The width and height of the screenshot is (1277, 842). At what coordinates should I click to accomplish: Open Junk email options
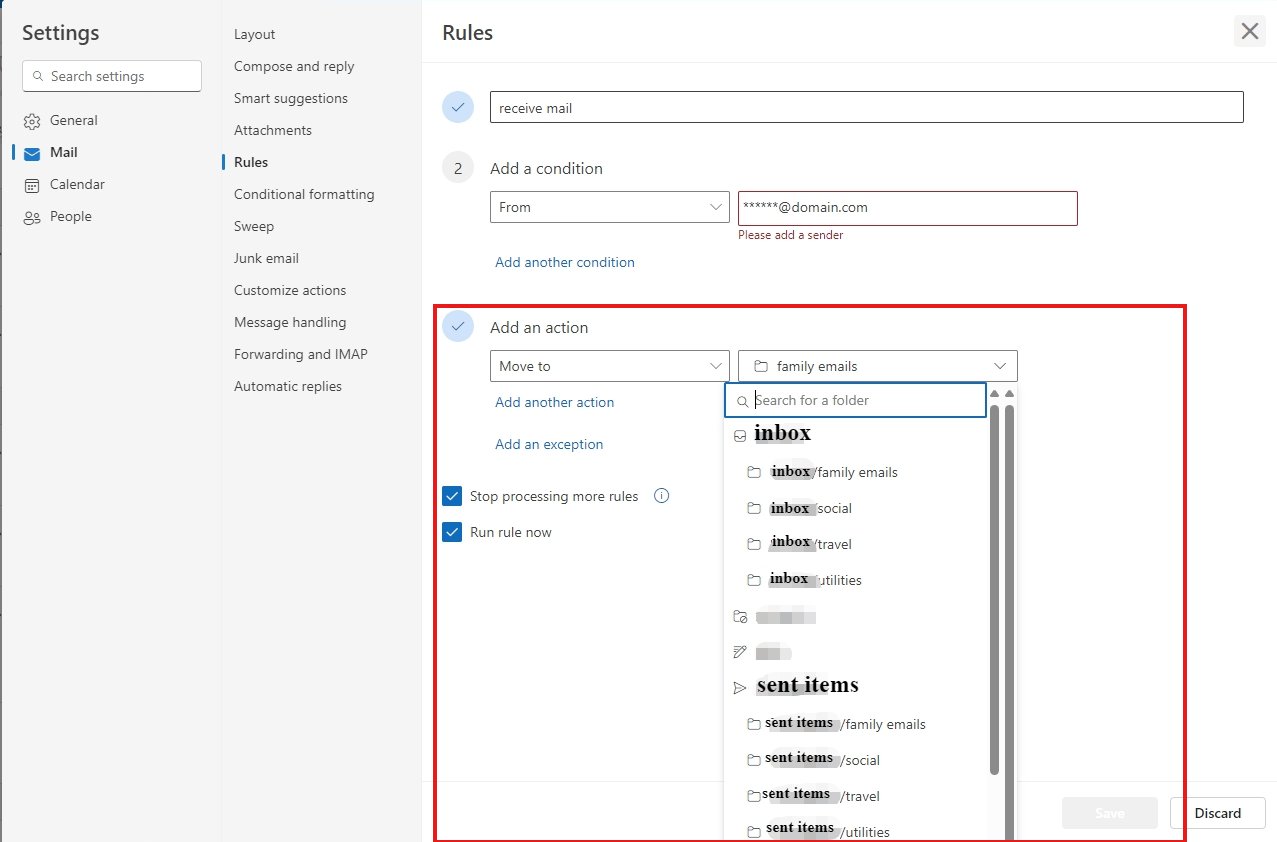click(266, 258)
